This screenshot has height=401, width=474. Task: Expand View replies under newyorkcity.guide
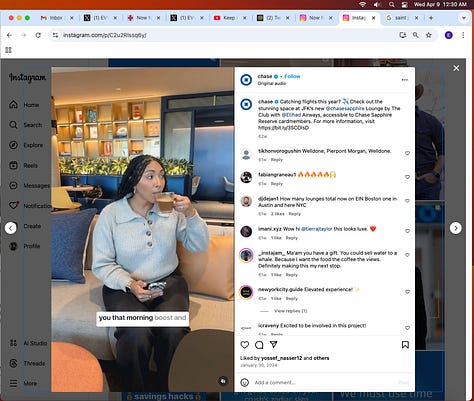click(x=290, y=311)
